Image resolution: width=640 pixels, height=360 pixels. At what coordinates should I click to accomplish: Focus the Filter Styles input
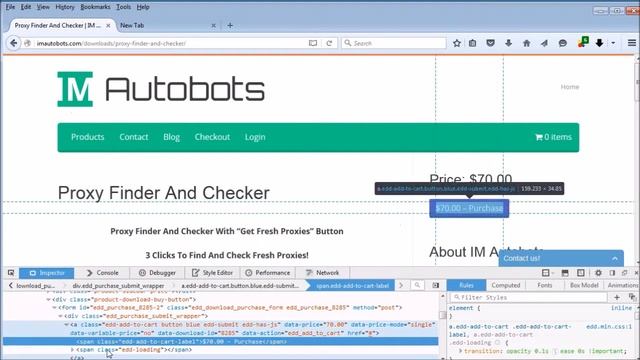pyautogui.click(x=529, y=297)
